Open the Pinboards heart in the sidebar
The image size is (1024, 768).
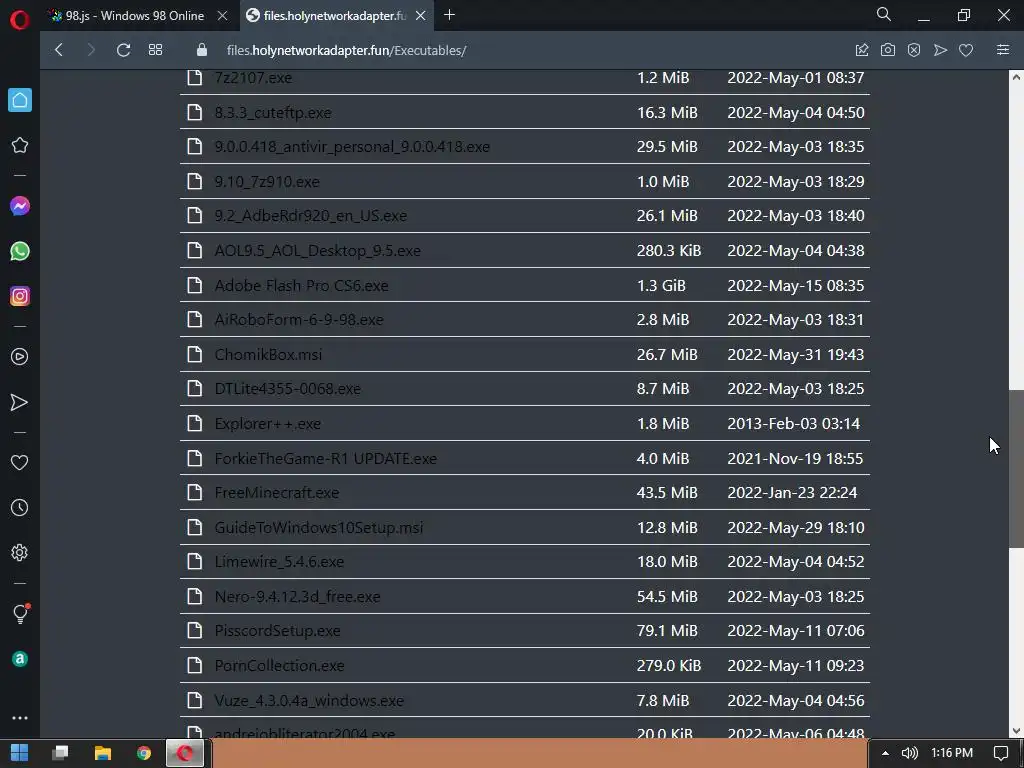[x=20, y=462]
